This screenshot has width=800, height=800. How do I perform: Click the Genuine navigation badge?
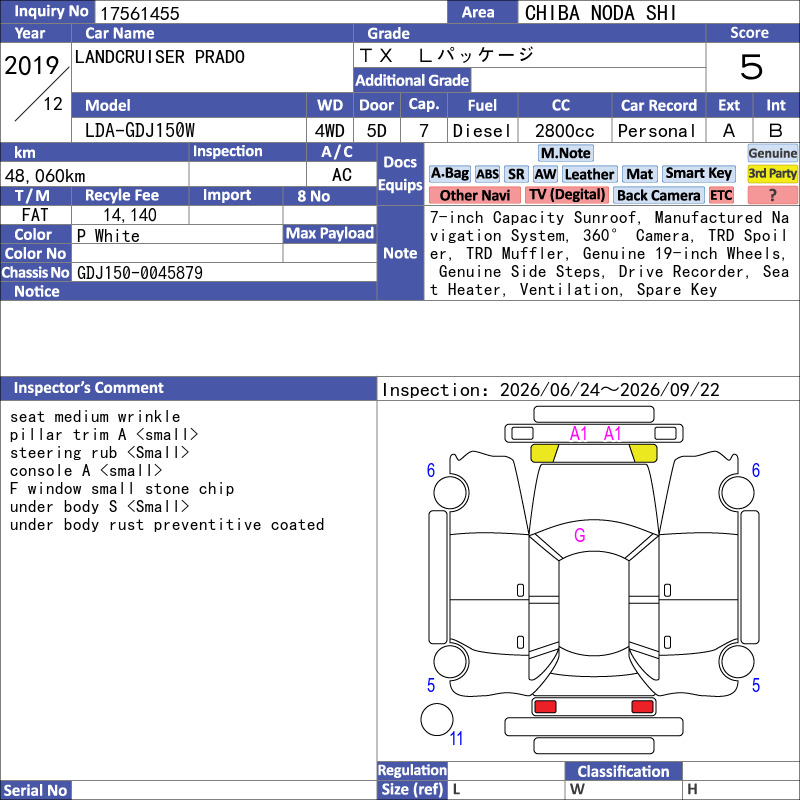(772, 153)
